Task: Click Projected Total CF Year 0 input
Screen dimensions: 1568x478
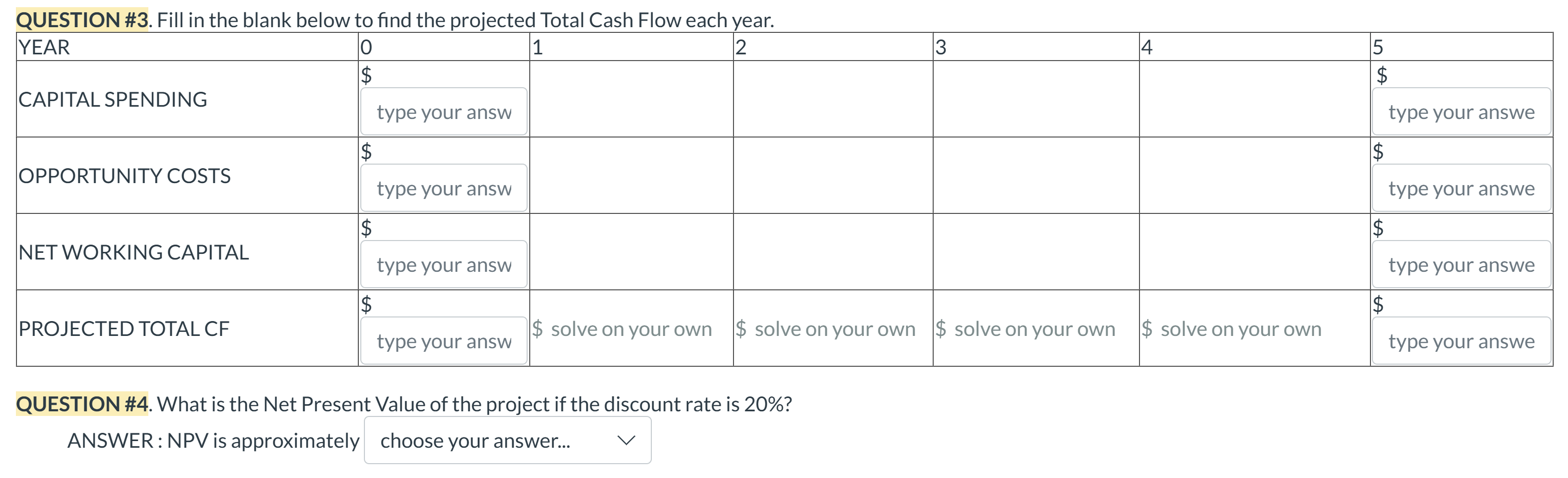Action: click(x=444, y=341)
